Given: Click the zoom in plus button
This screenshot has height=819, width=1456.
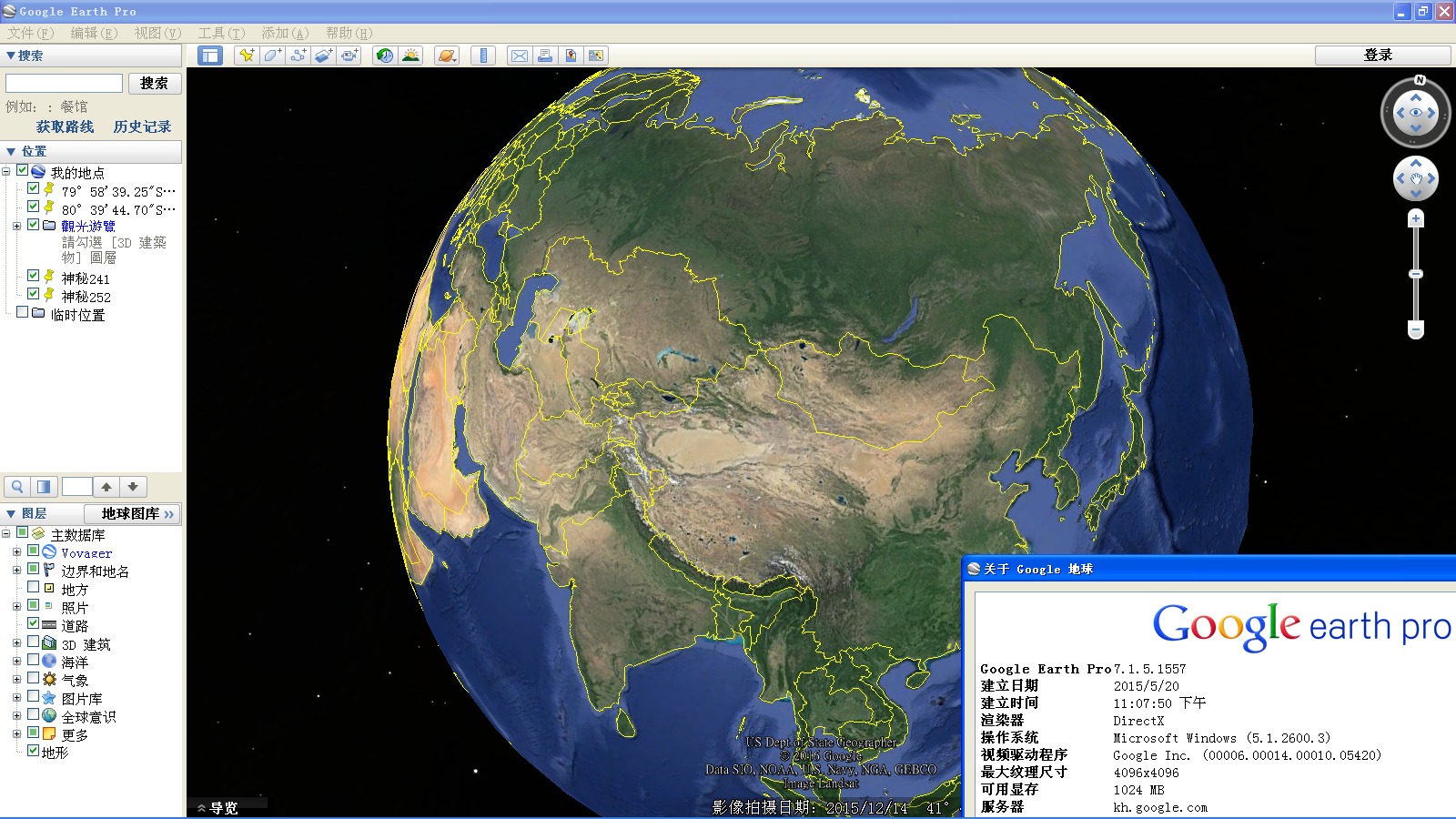Looking at the screenshot, I should click(1415, 218).
